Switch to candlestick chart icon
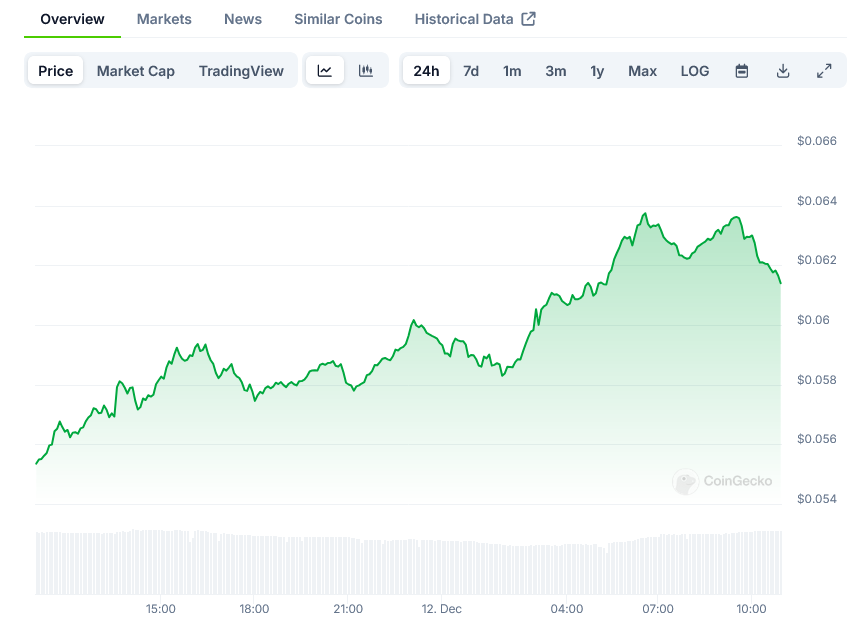847x628 pixels. [366, 71]
